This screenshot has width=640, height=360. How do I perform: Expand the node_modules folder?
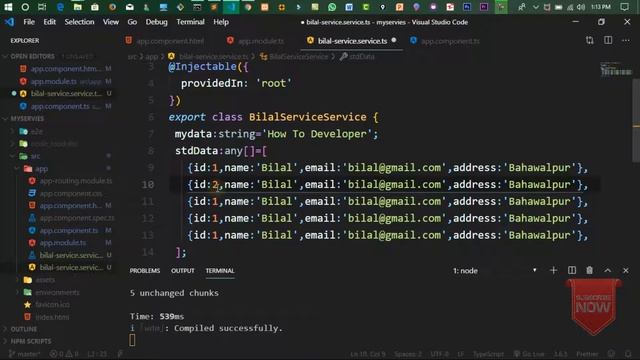click(x=54, y=144)
